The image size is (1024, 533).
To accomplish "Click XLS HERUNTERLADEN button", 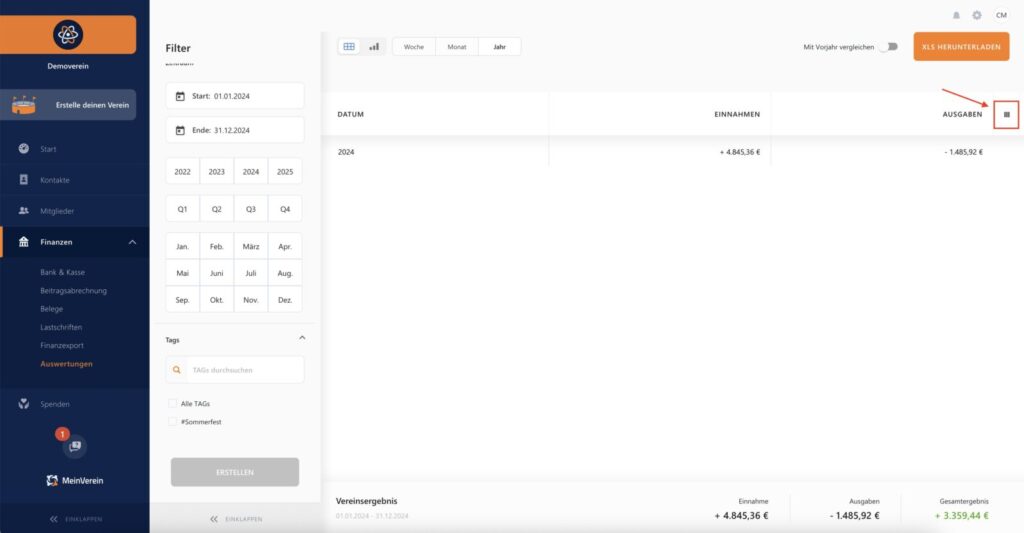I will [961, 47].
